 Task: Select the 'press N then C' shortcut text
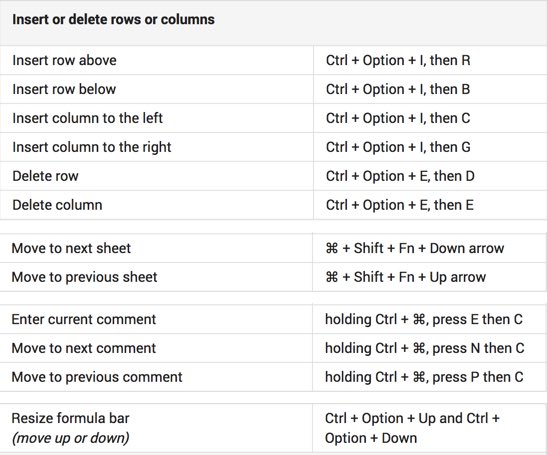pos(478,349)
